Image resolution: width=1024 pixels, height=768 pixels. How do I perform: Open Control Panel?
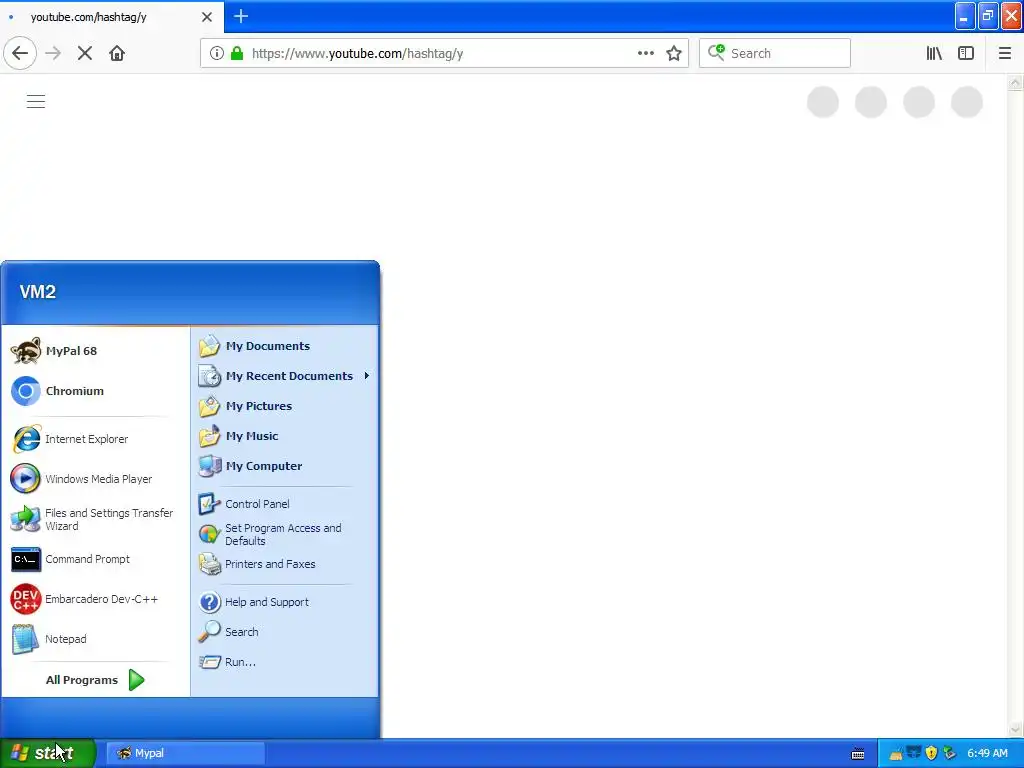tap(285, 504)
